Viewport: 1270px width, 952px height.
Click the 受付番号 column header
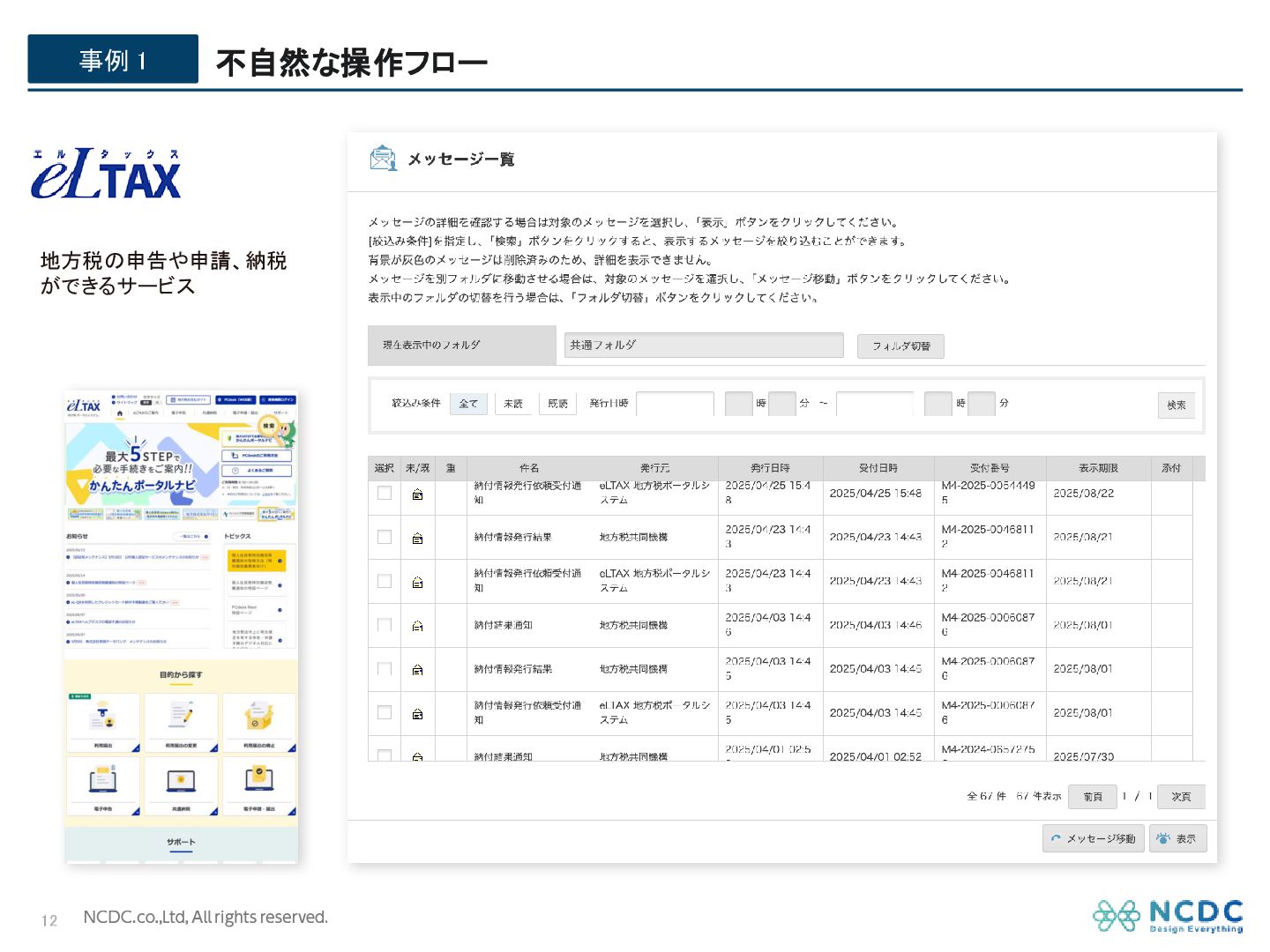[990, 468]
